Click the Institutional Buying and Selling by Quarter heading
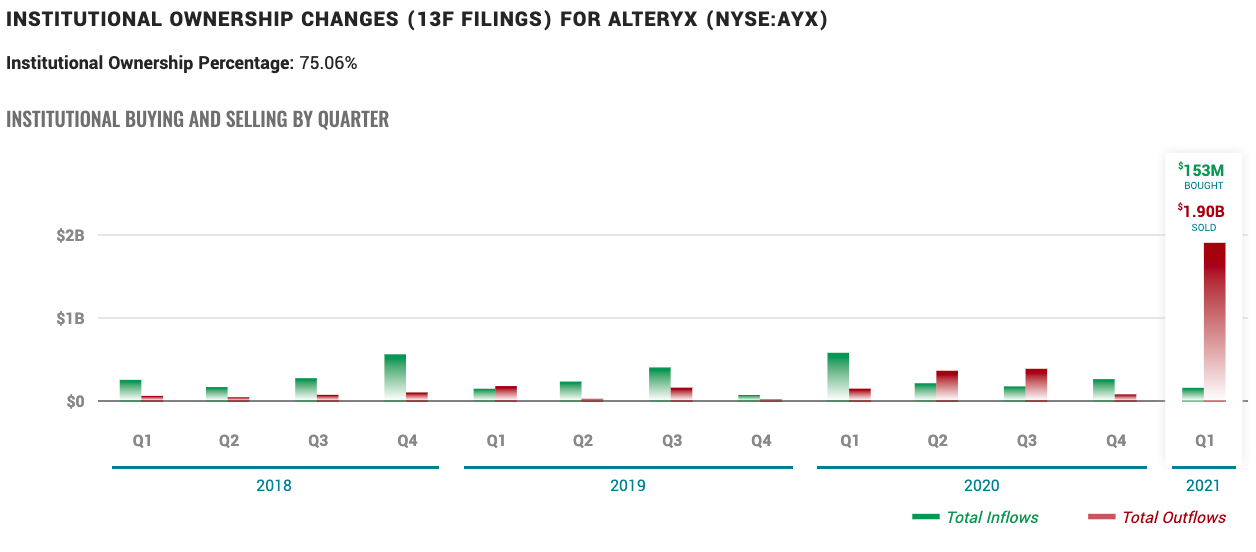1256x552 pixels. pyautogui.click(x=197, y=119)
